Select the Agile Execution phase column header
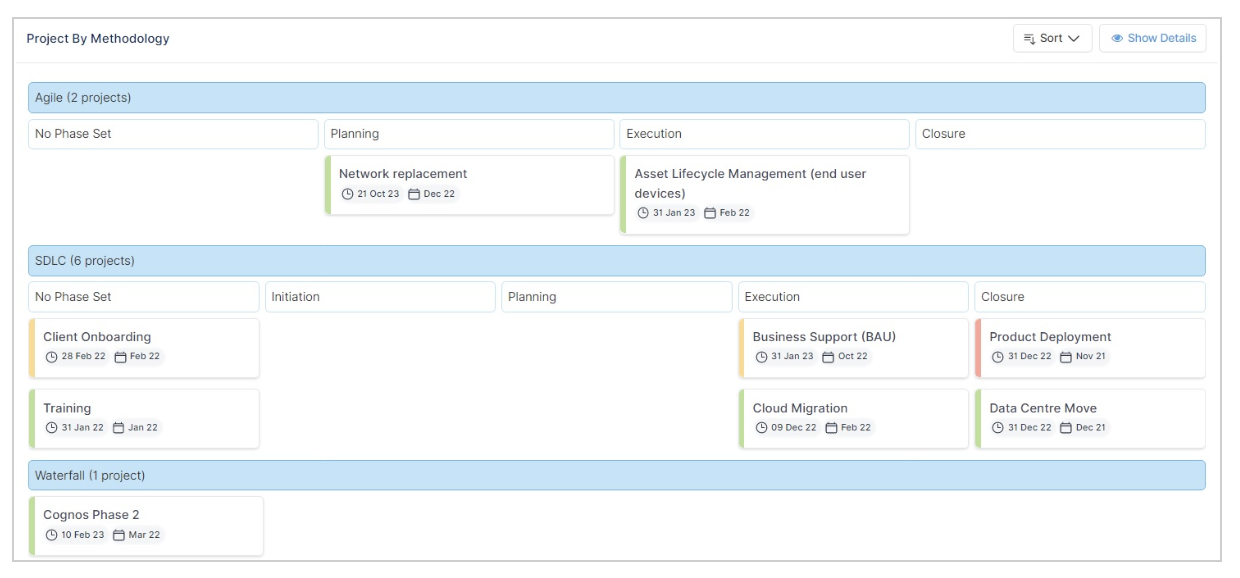Viewport: 1240px width, 578px height. [764, 134]
